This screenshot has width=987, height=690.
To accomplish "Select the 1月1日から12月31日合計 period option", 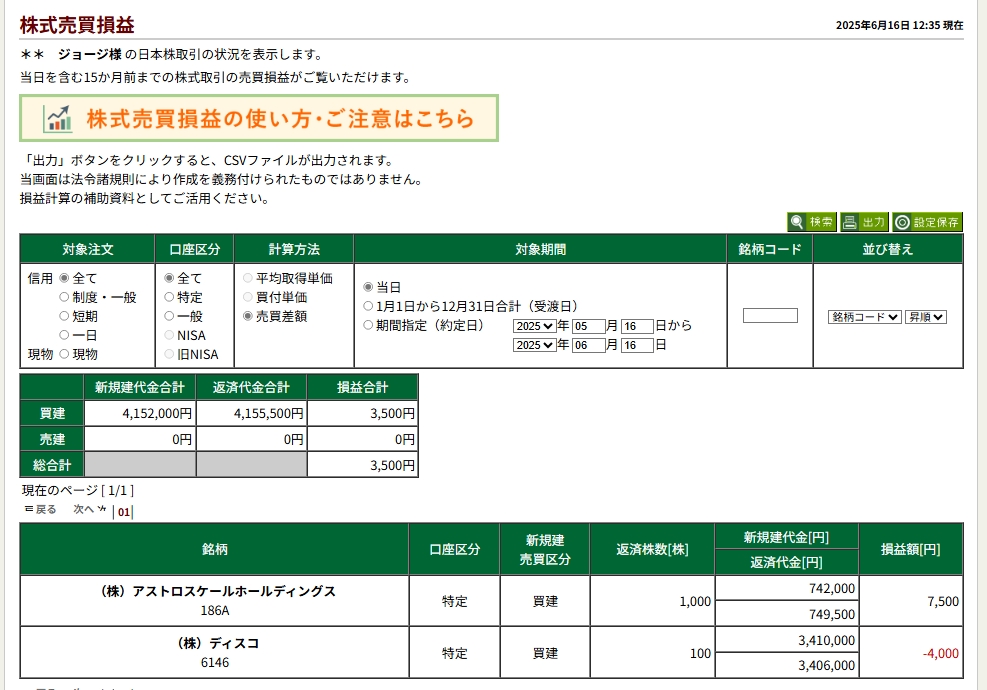I will coord(368,306).
